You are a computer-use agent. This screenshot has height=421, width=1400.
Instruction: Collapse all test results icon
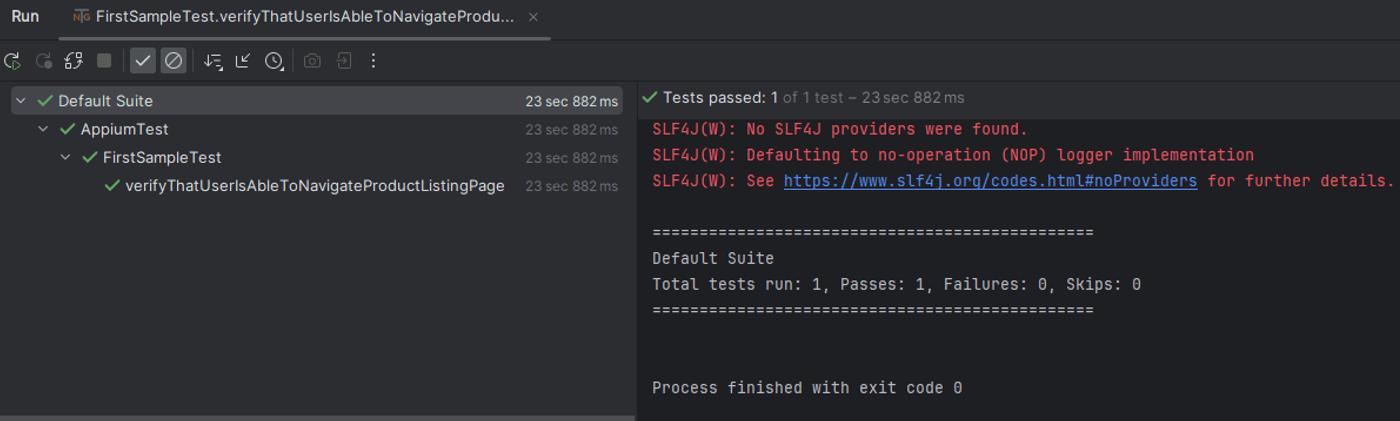point(243,61)
